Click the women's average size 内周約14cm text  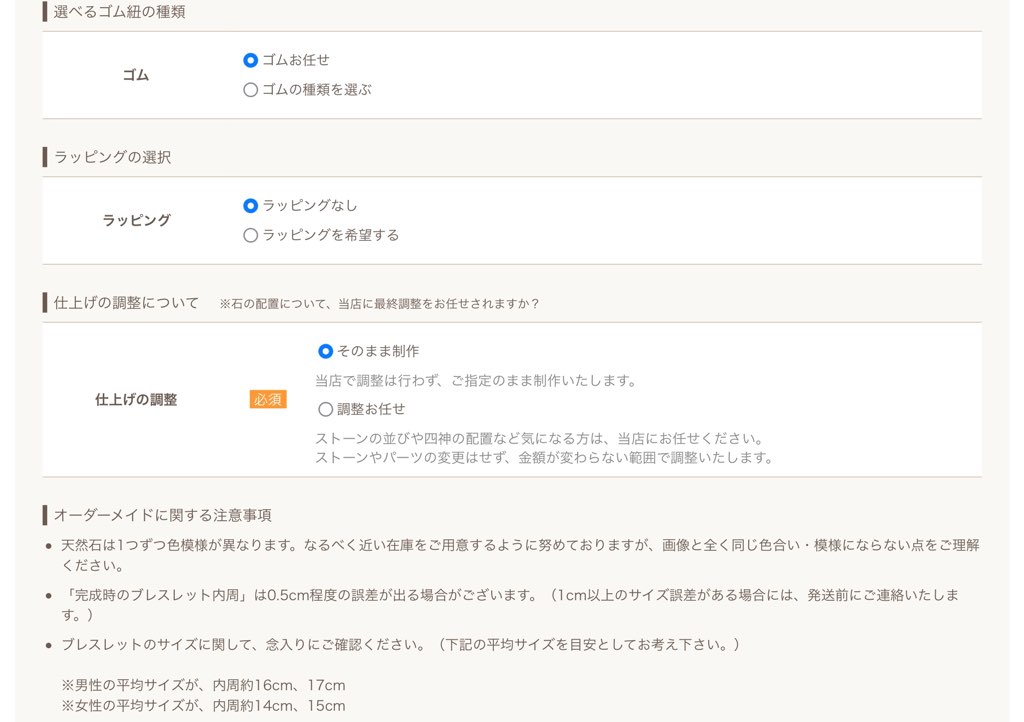tap(198, 705)
